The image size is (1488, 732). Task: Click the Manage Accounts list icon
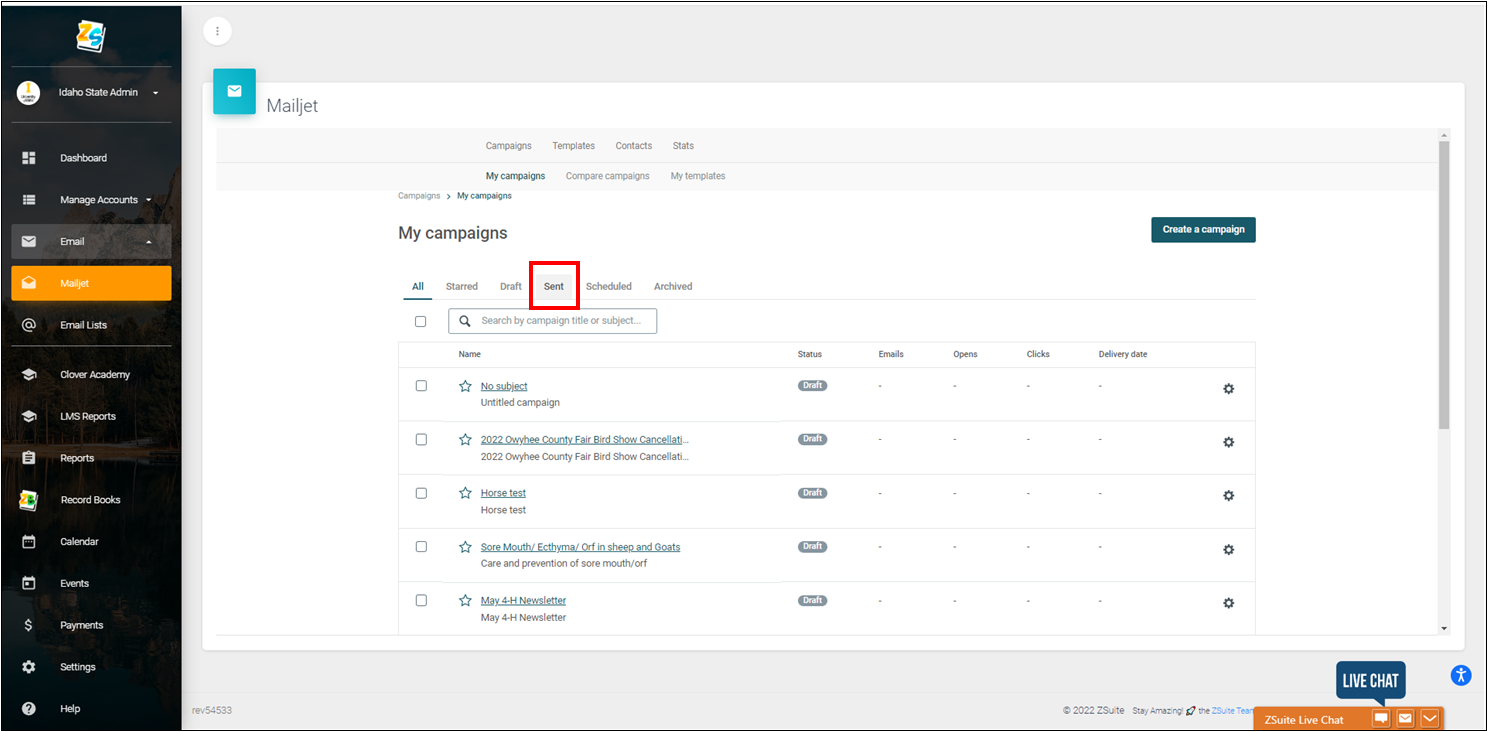[x=29, y=200]
